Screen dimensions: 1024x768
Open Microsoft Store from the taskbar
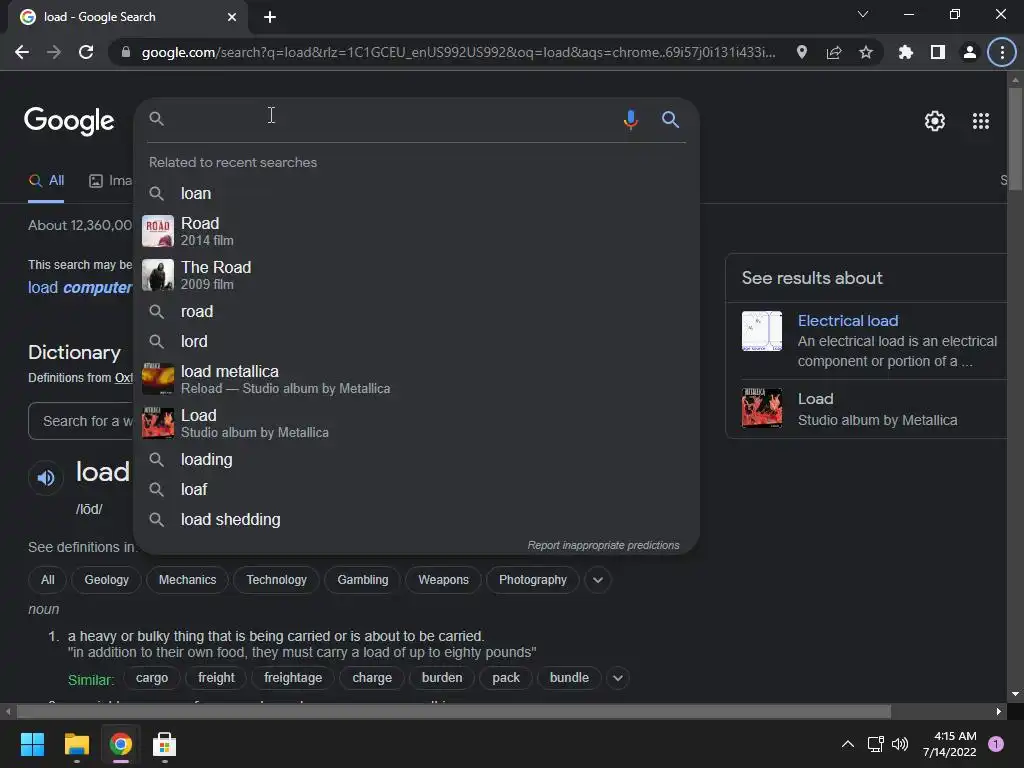[164, 744]
